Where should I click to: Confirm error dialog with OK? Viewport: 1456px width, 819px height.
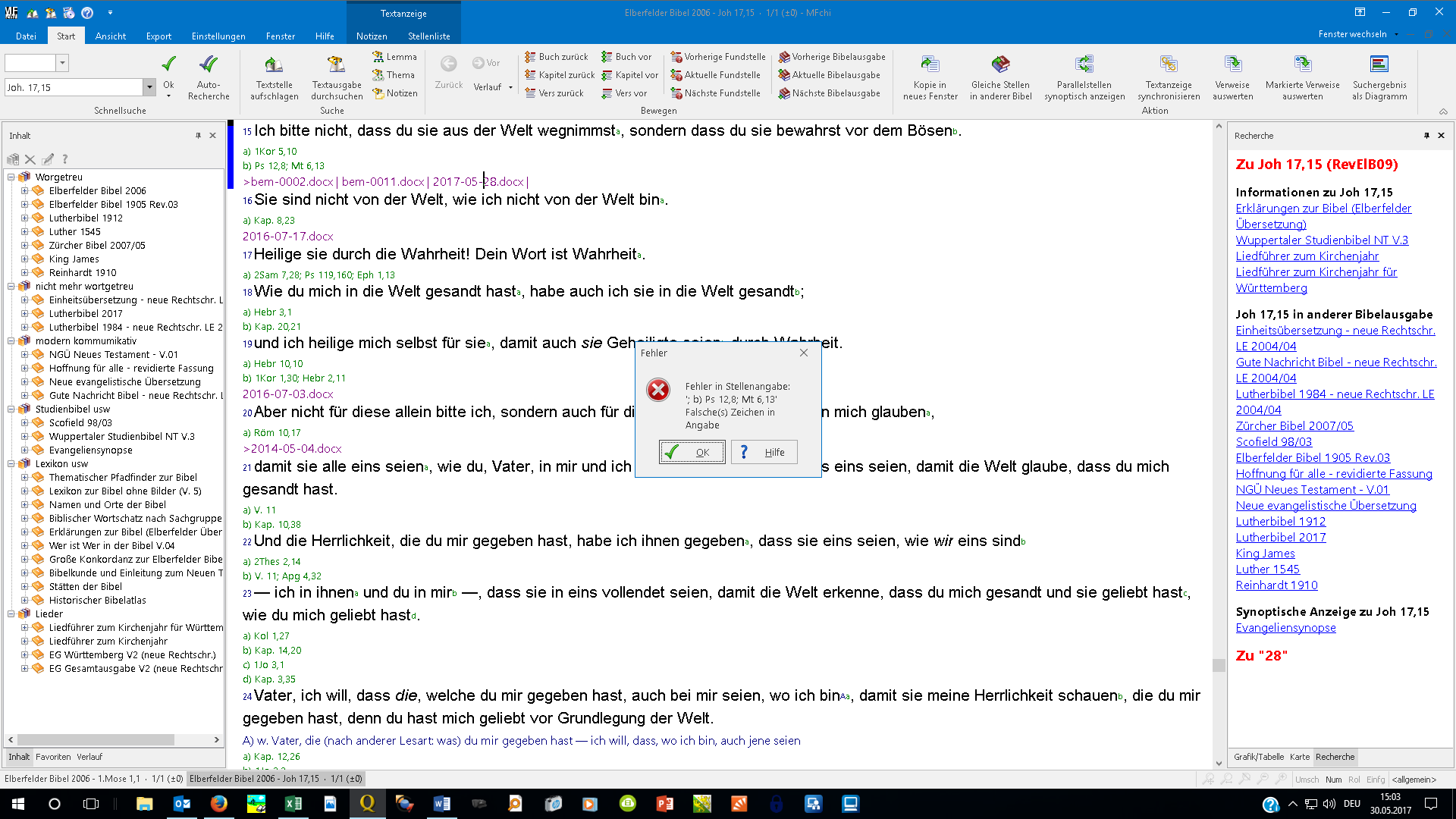pyautogui.click(x=692, y=452)
